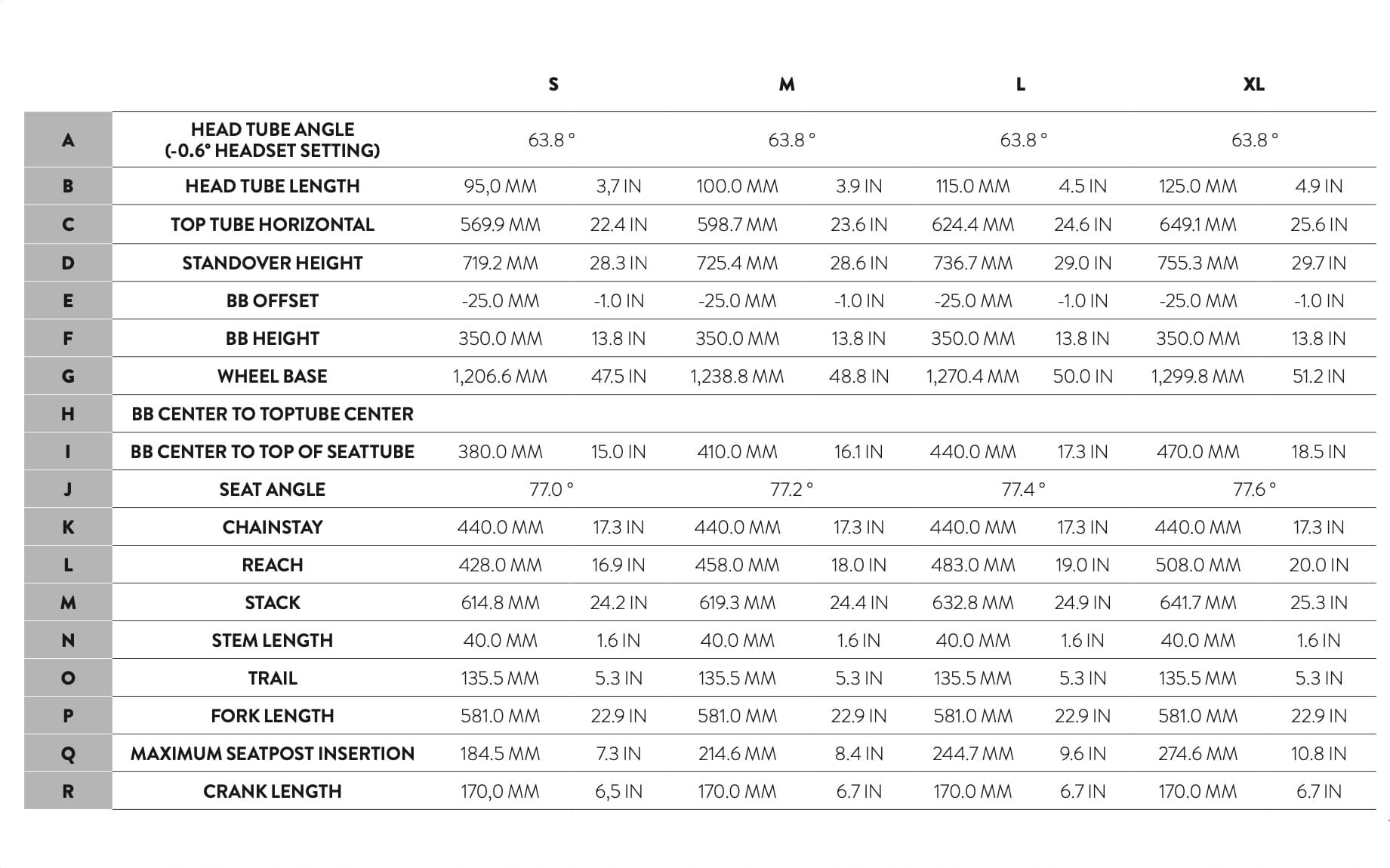This screenshot has height=868, width=1390.
Task: Click the 1,206.6 MM wheel base value
Action: (x=500, y=376)
